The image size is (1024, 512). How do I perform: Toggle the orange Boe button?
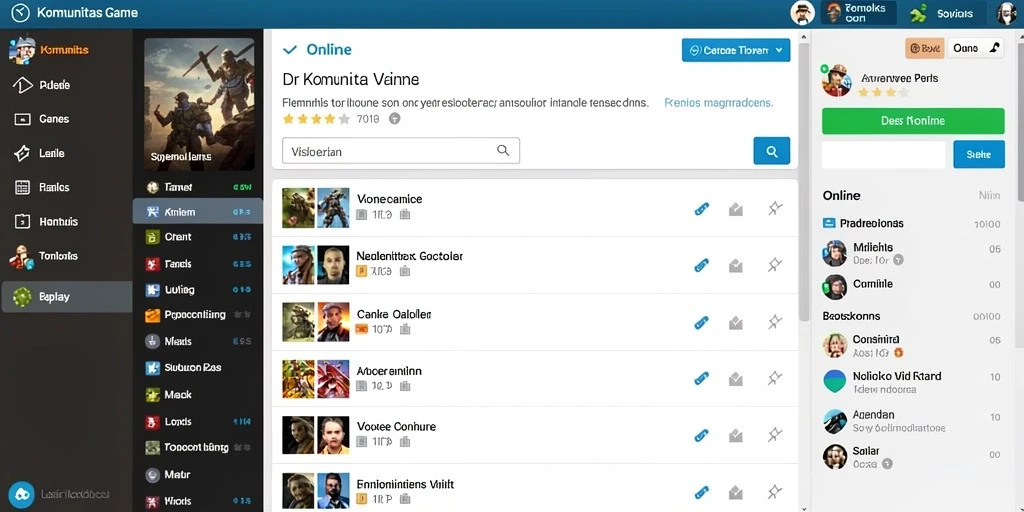coord(924,48)
